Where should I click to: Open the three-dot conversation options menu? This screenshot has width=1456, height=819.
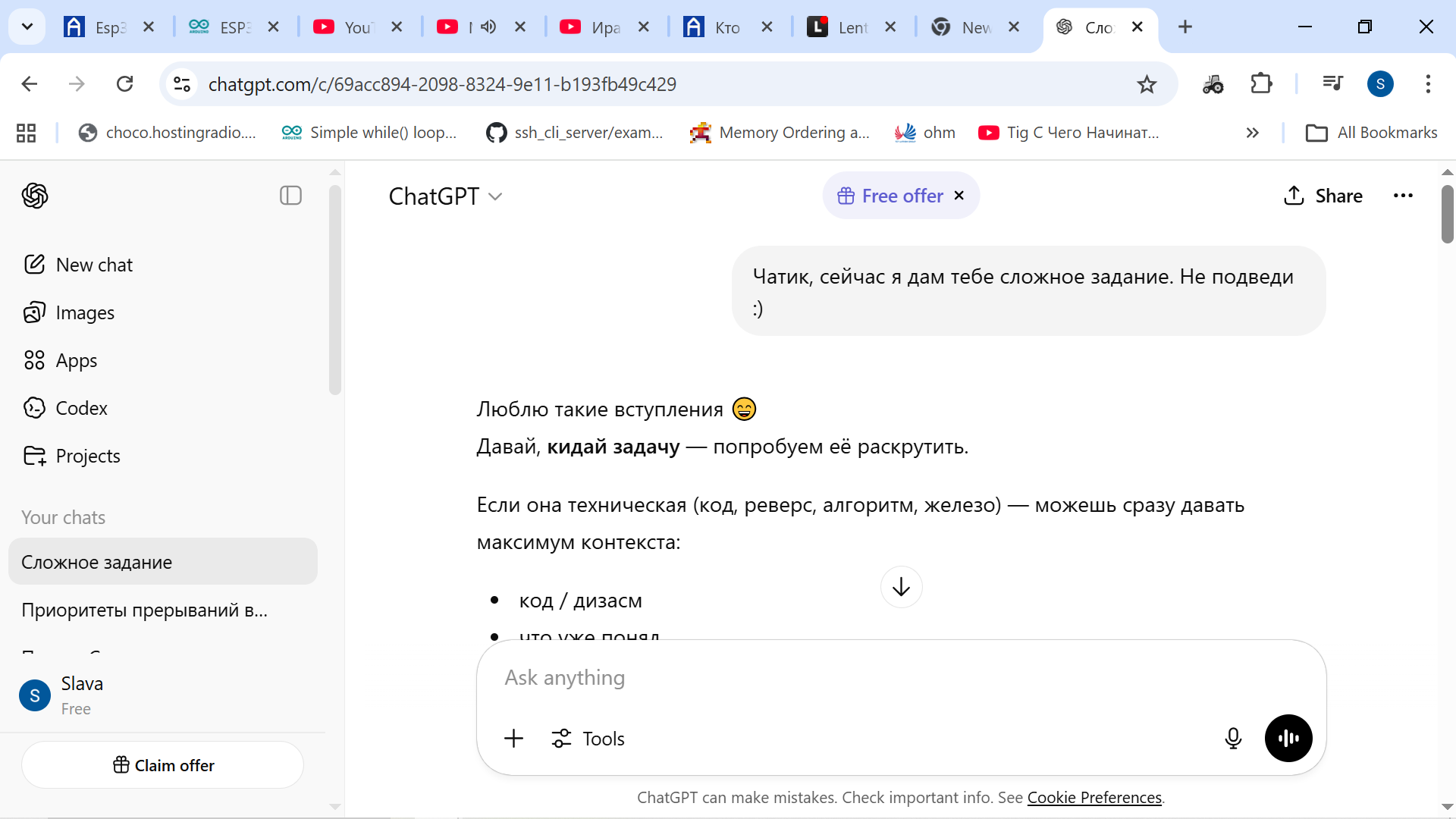tap(1403, 196)
